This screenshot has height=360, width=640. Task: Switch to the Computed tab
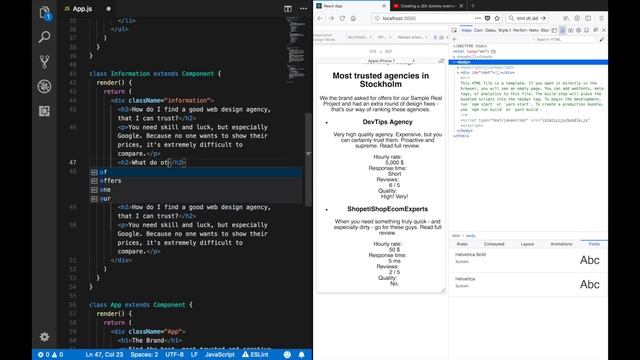(x=494, y=244)
